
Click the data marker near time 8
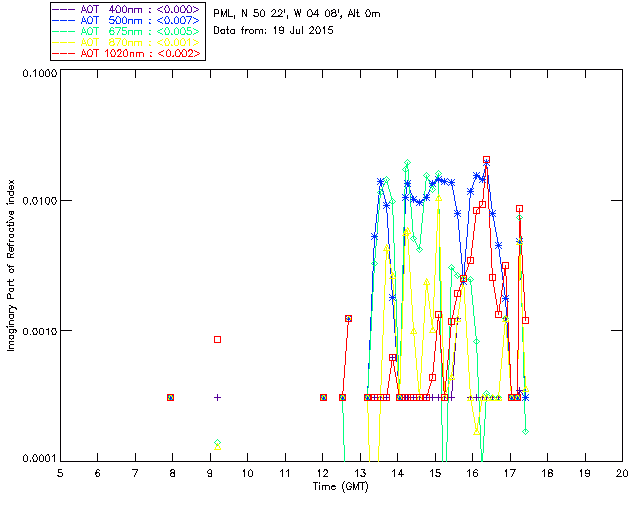pos(171,397)
